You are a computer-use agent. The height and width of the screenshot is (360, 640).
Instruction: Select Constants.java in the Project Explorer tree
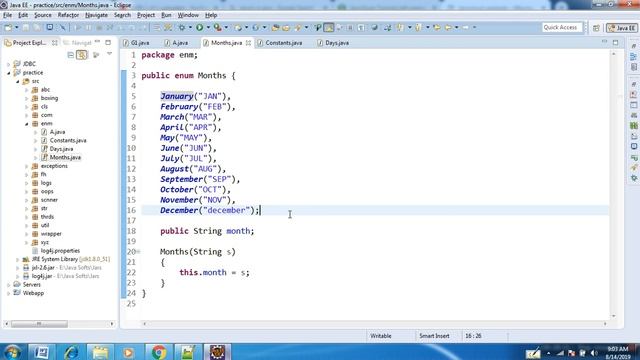pyautogui.click(x=68, y=140)
